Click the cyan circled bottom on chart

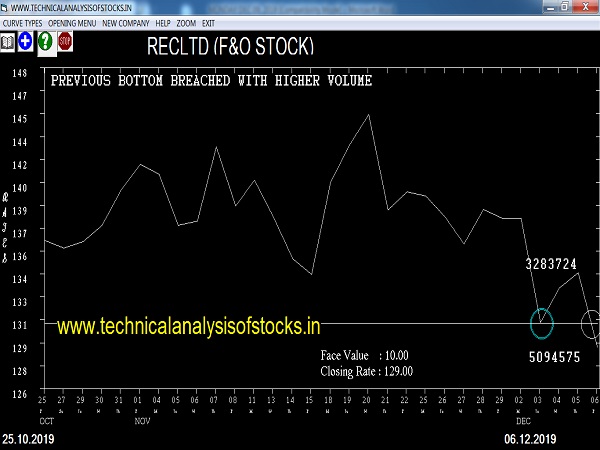[x=541, y=323]
